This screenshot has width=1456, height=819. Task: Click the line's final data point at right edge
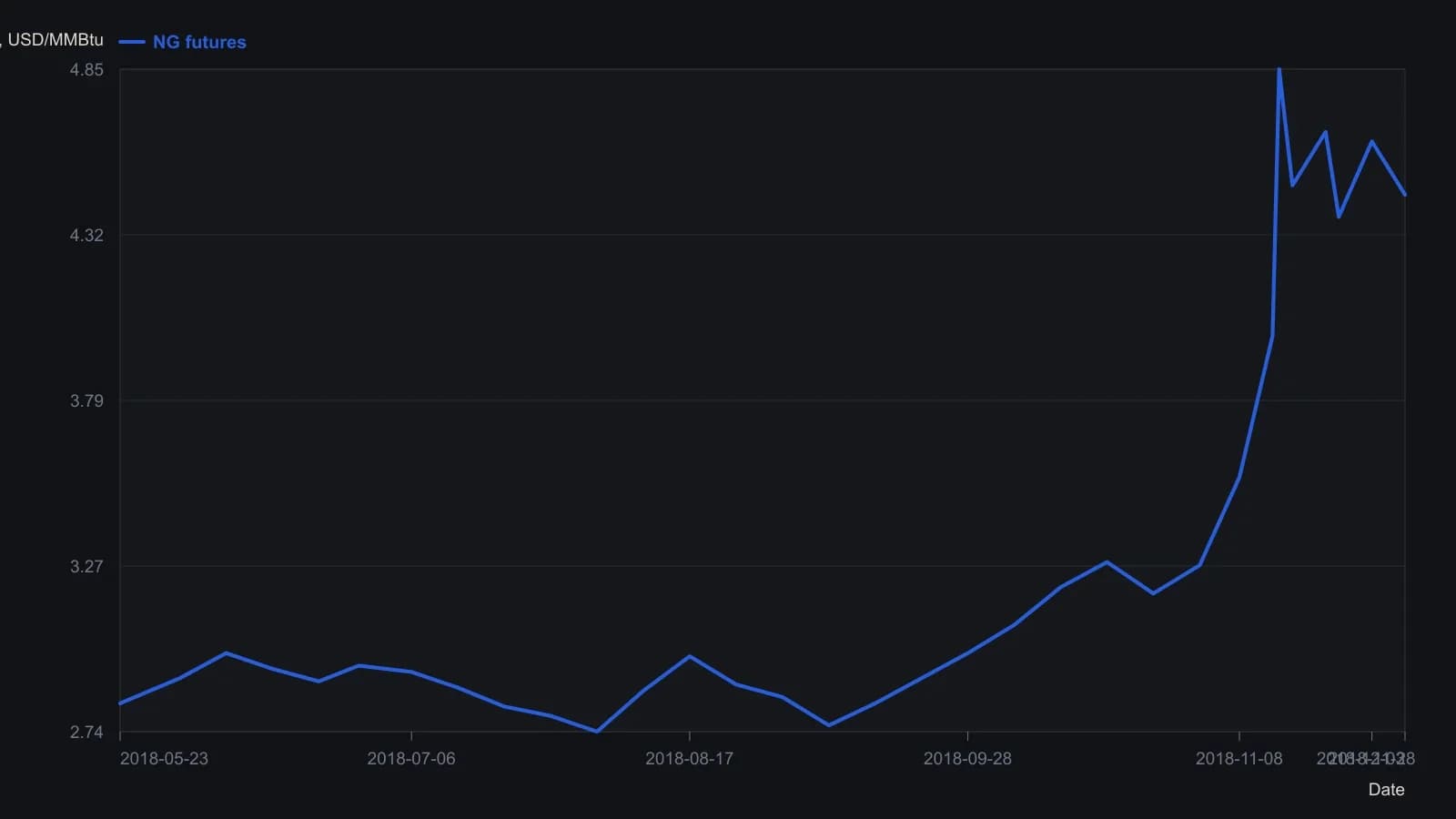click(1405, 195)
